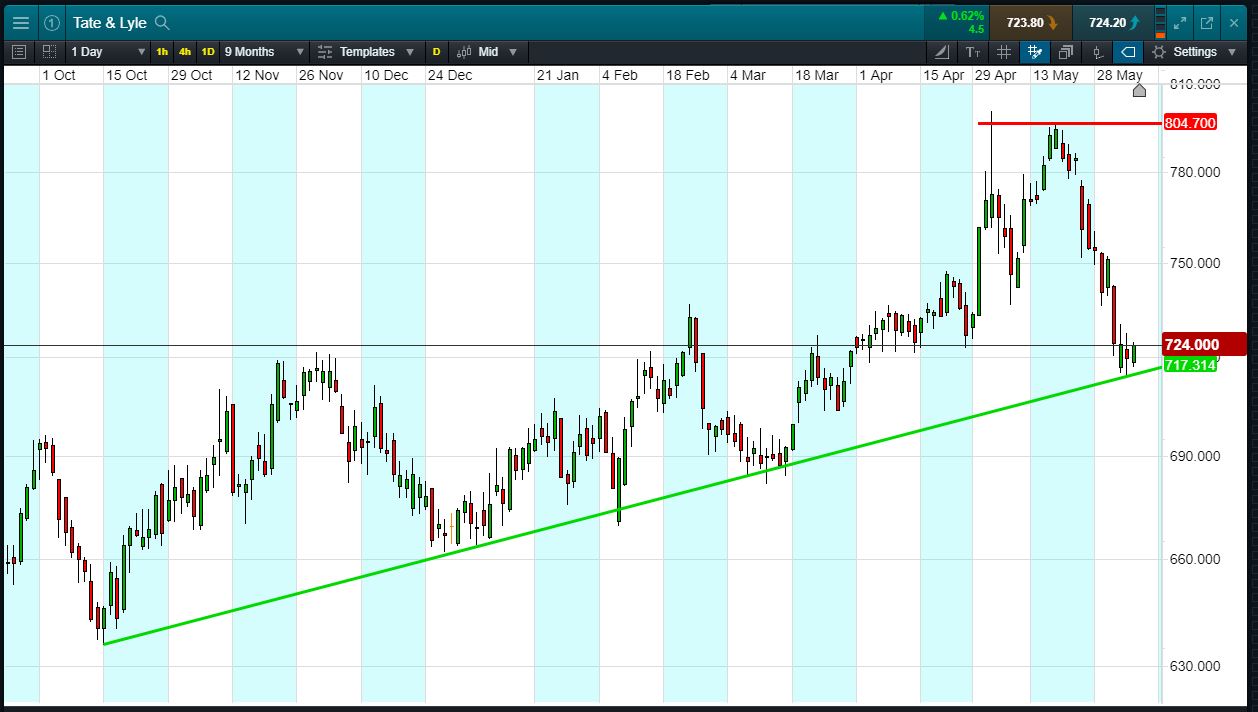Switch to the 1D timeframe
This screenshot has height=712, width=1258.
click(208, 52)
